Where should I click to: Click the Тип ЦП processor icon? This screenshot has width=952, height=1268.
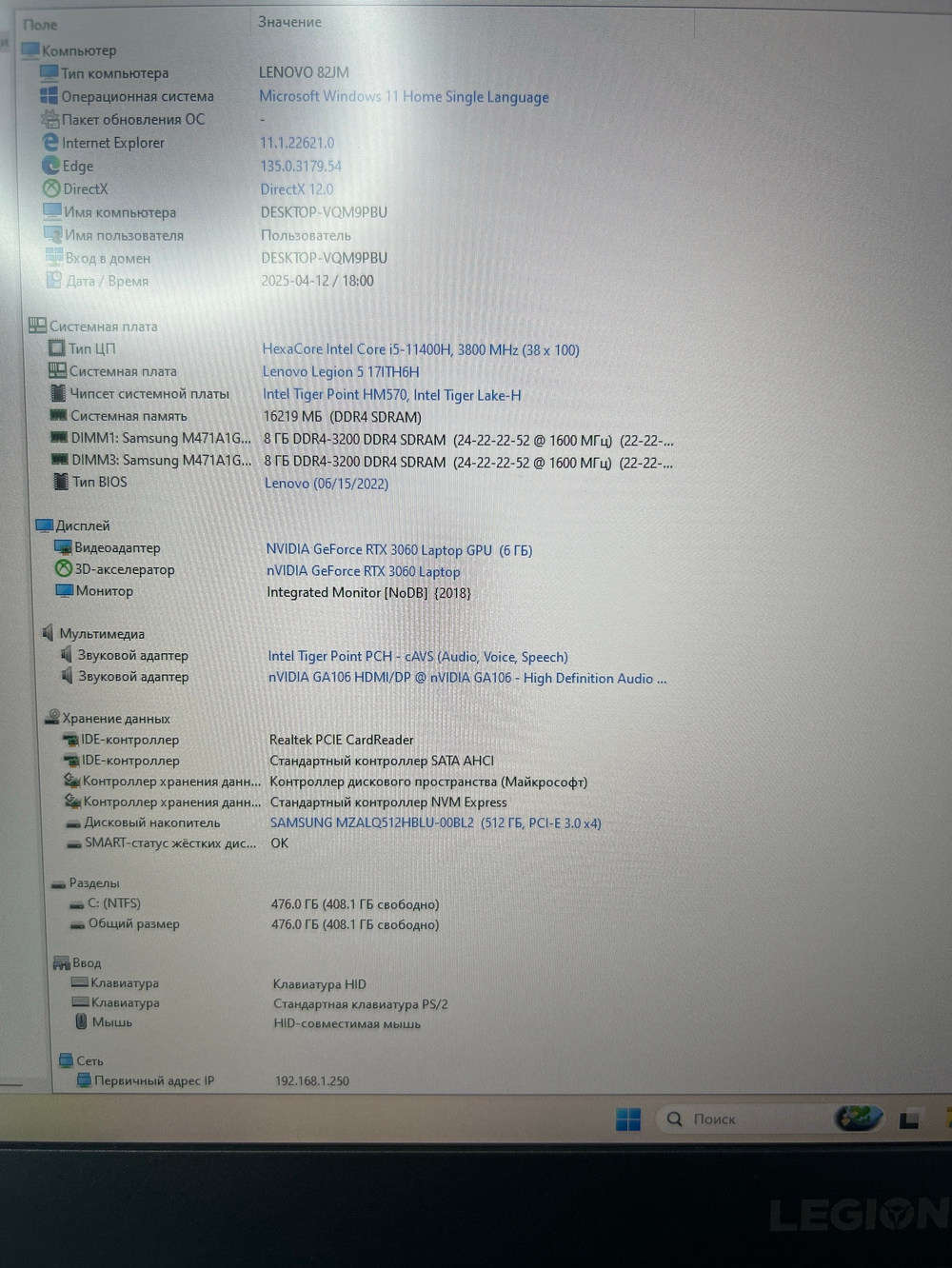57,348
